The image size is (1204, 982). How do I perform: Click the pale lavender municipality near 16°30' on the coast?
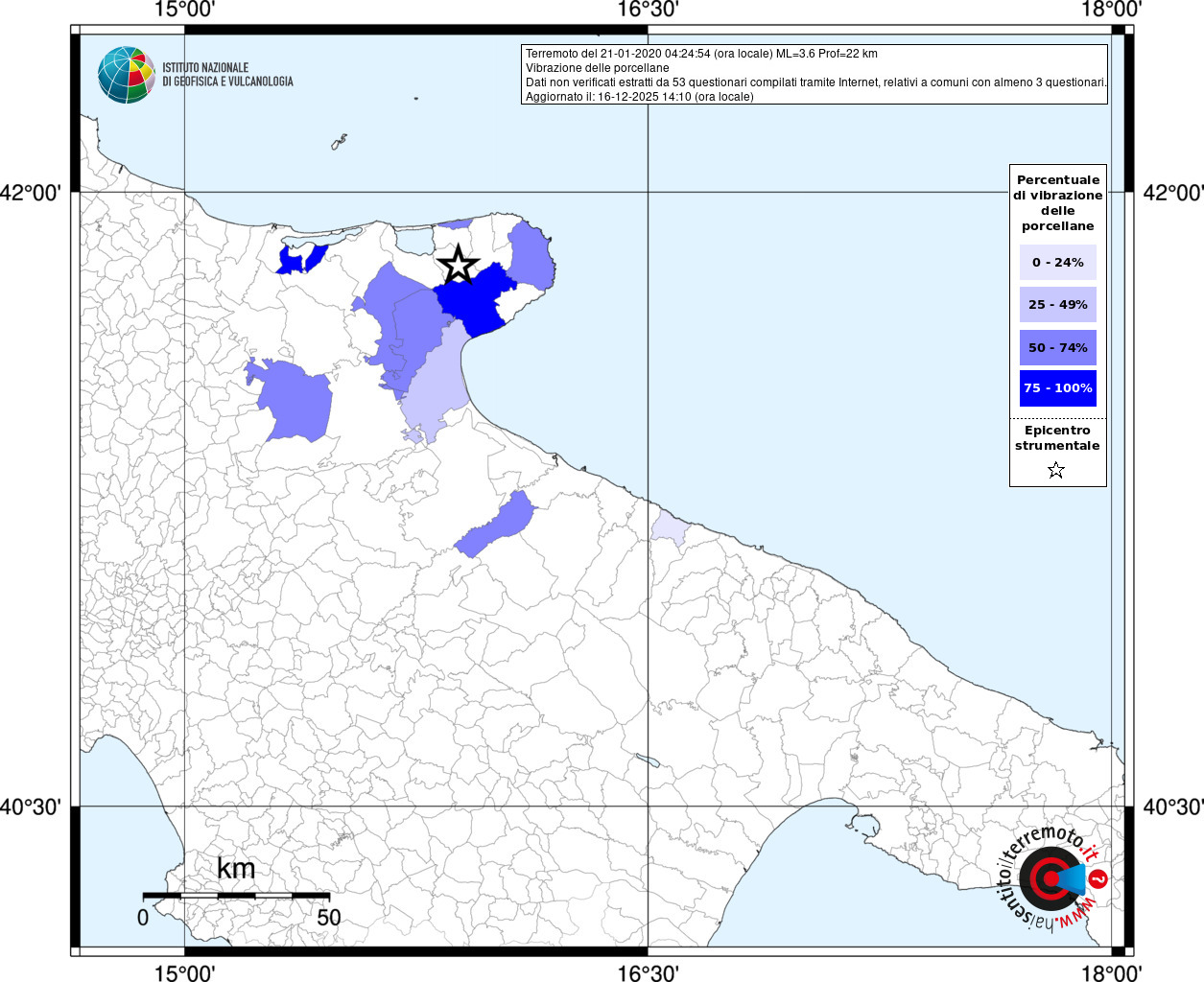(670, 528)
